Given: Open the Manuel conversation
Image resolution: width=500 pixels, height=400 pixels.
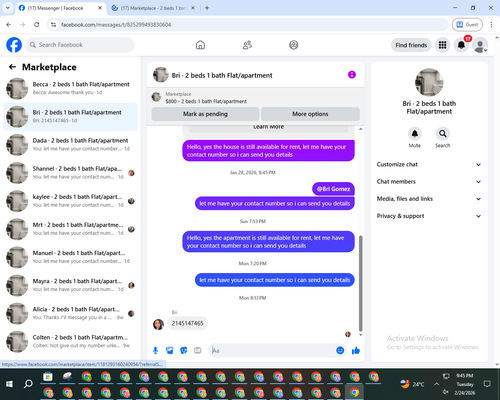Looking at the screenshot, I should point(70,257).
